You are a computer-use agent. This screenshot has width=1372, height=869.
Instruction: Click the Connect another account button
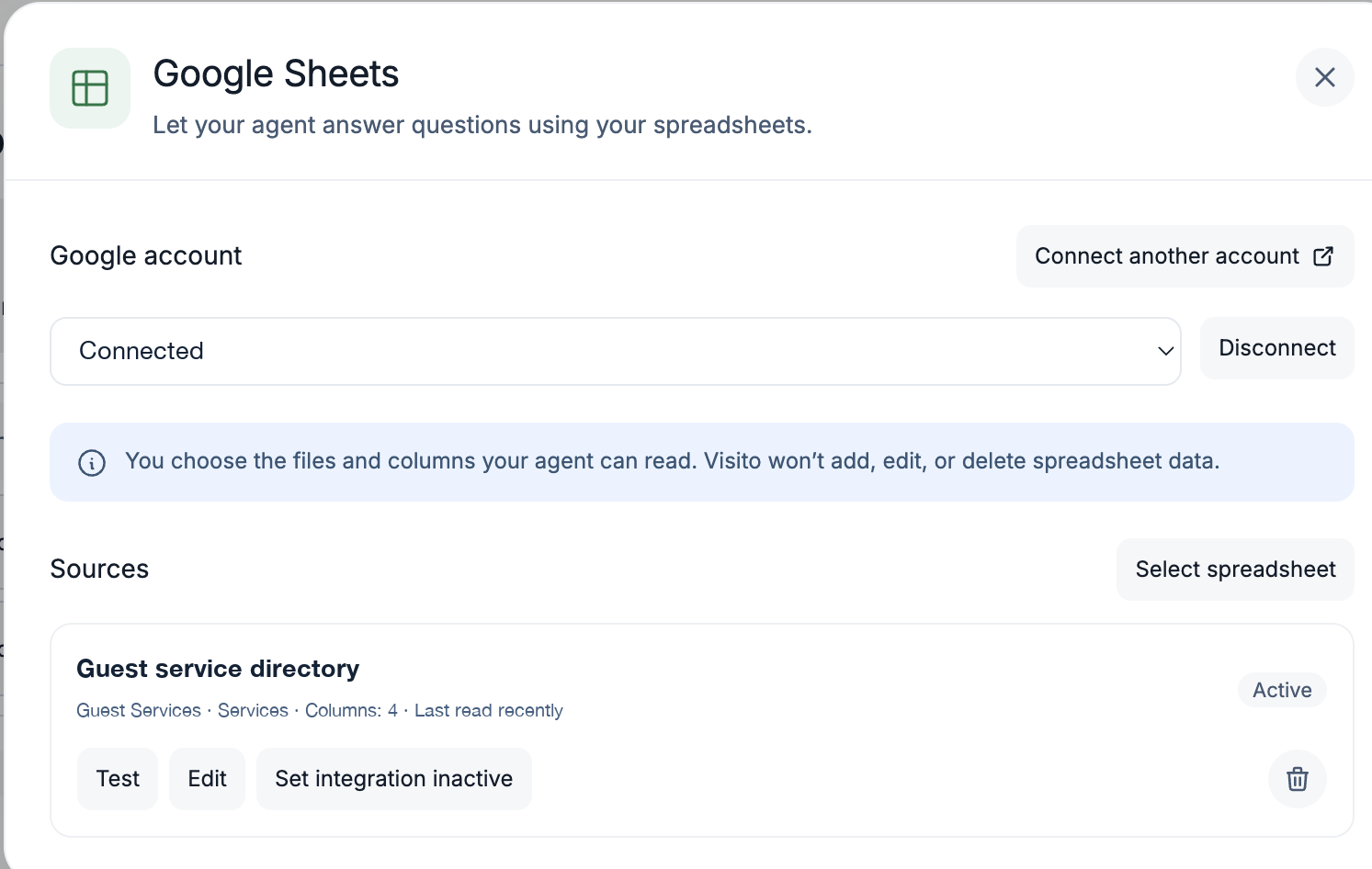(x=1185, y=256)
